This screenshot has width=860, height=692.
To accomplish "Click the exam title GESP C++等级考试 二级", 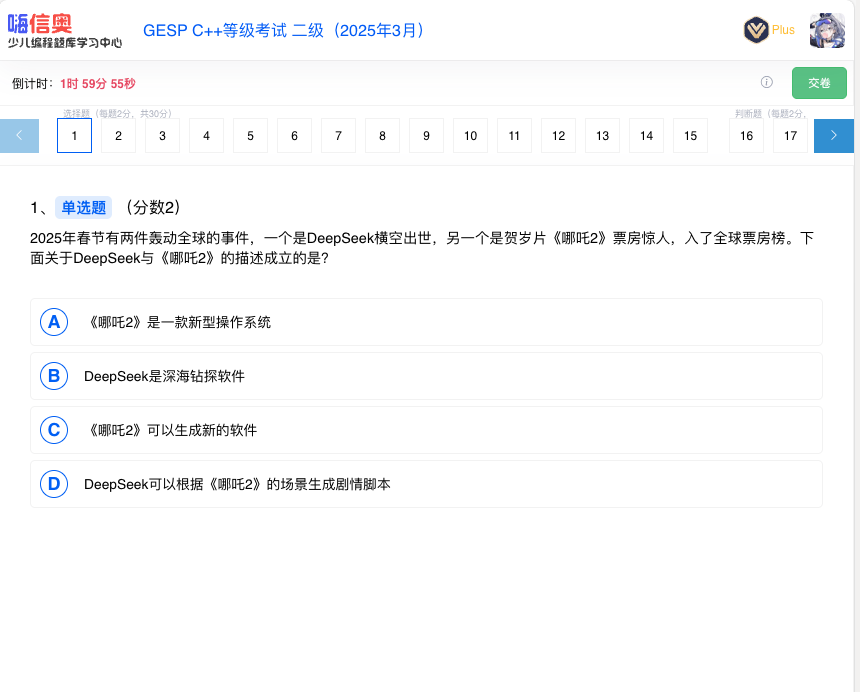I will 286,30.
